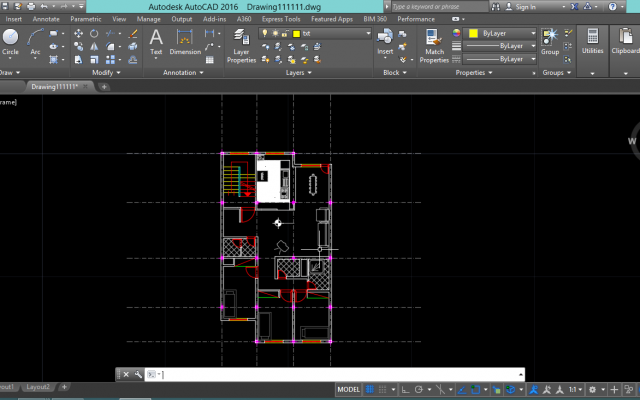Activate the Copy tool

78,47
